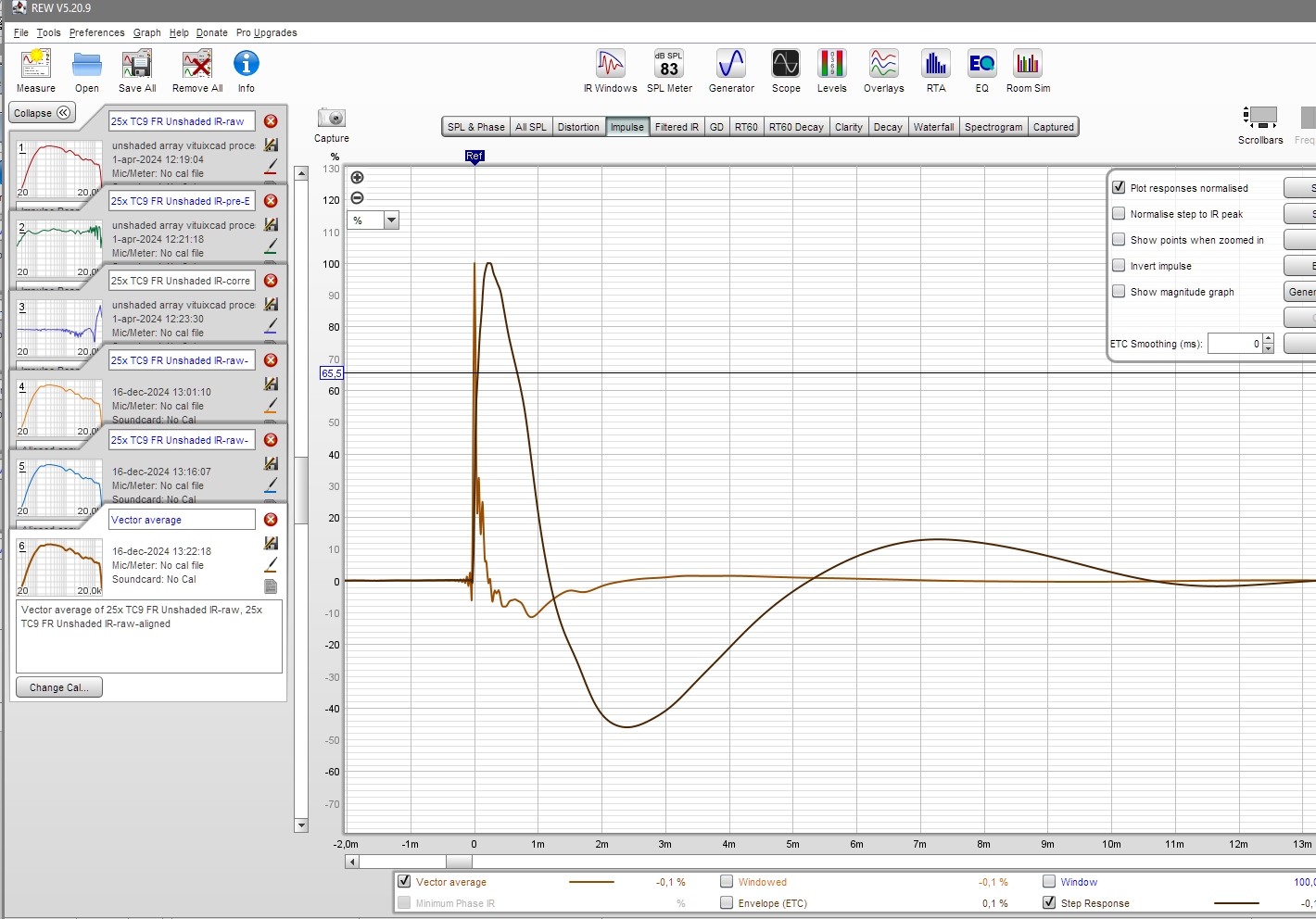Screen dimensions: 1316x919
Task: Save measurement 1 with its disk icon
Action: pos(272,145)
